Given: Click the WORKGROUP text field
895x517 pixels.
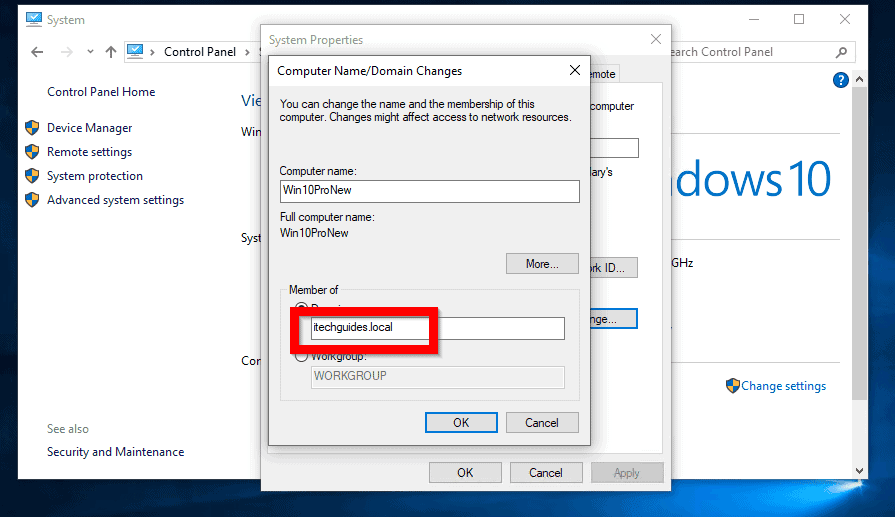Looking at the screenshot, I should coord(438,377).
